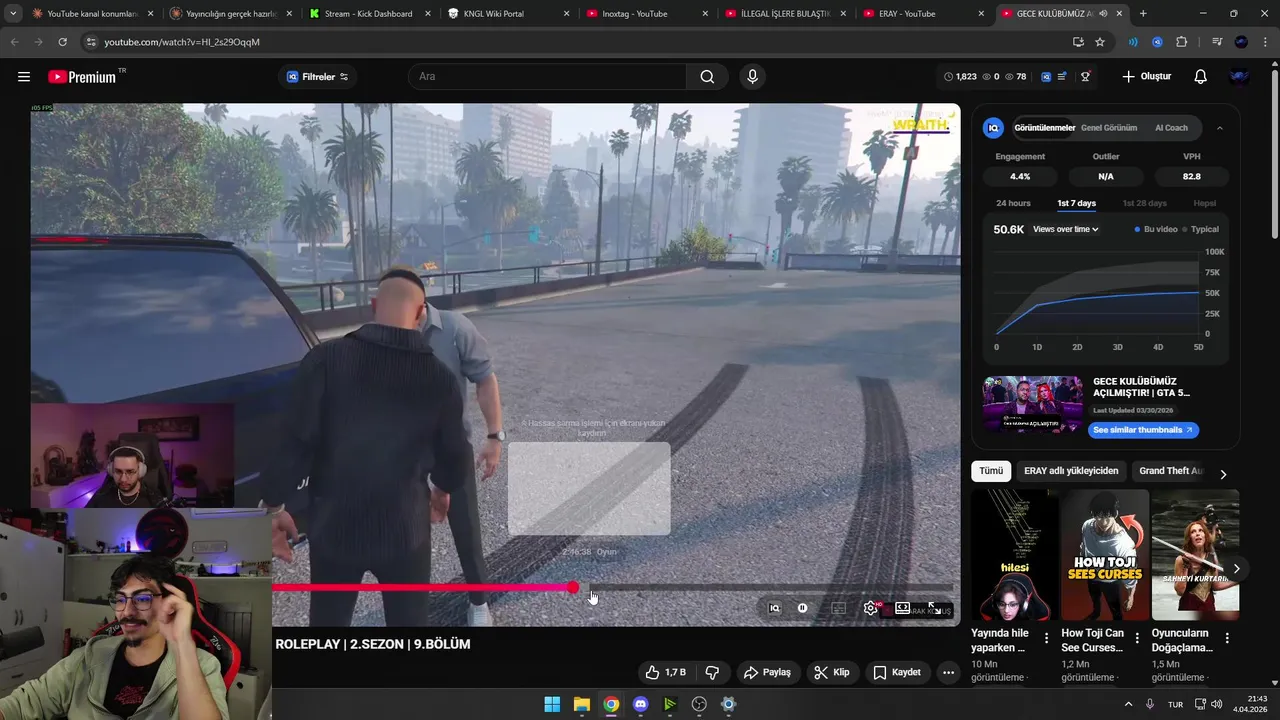1280x720 pixels.
Task: Select the 24 hours range
Action: coord(1013,203)
